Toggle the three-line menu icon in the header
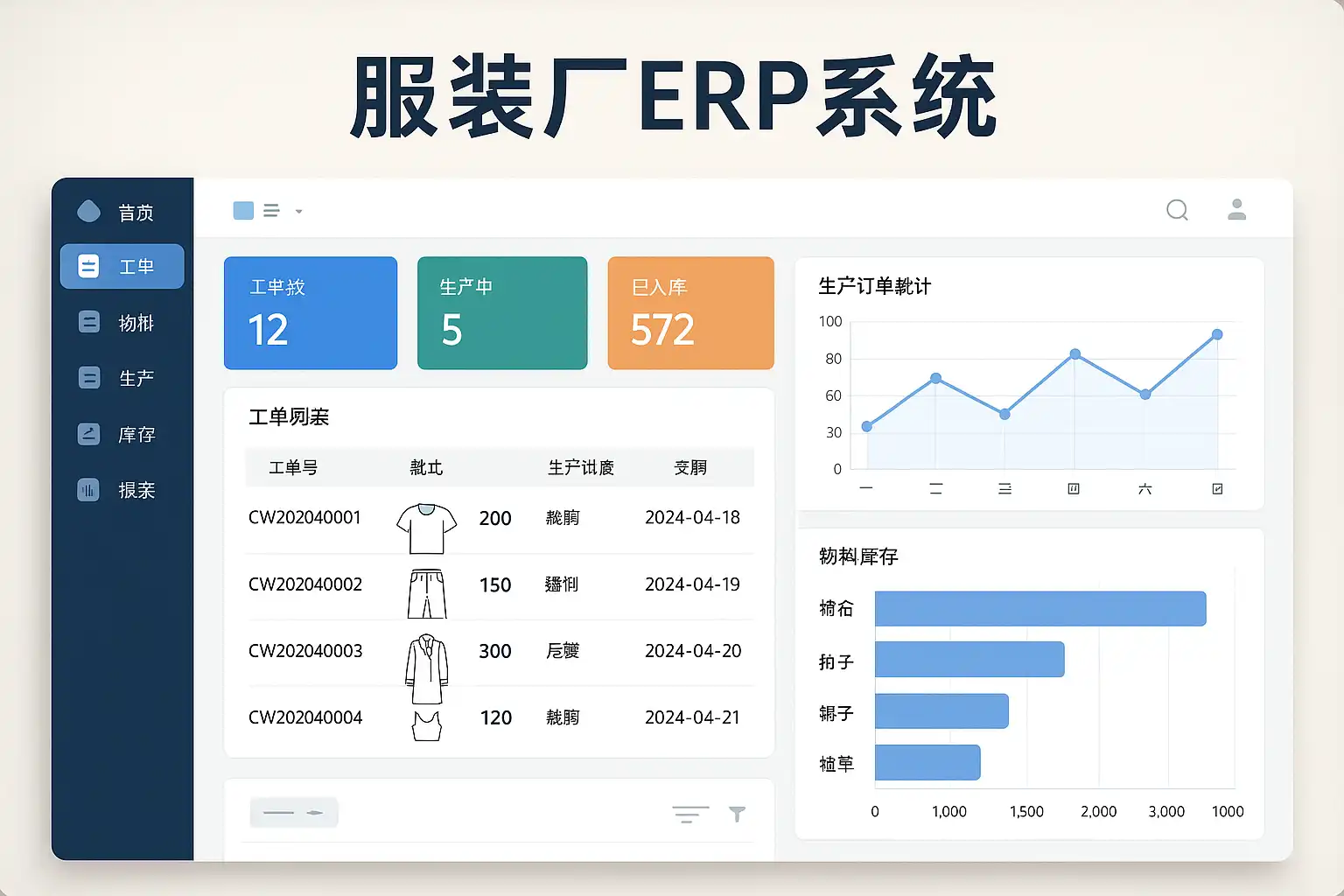The image size is (1344, 896). [x=271, y=211]
